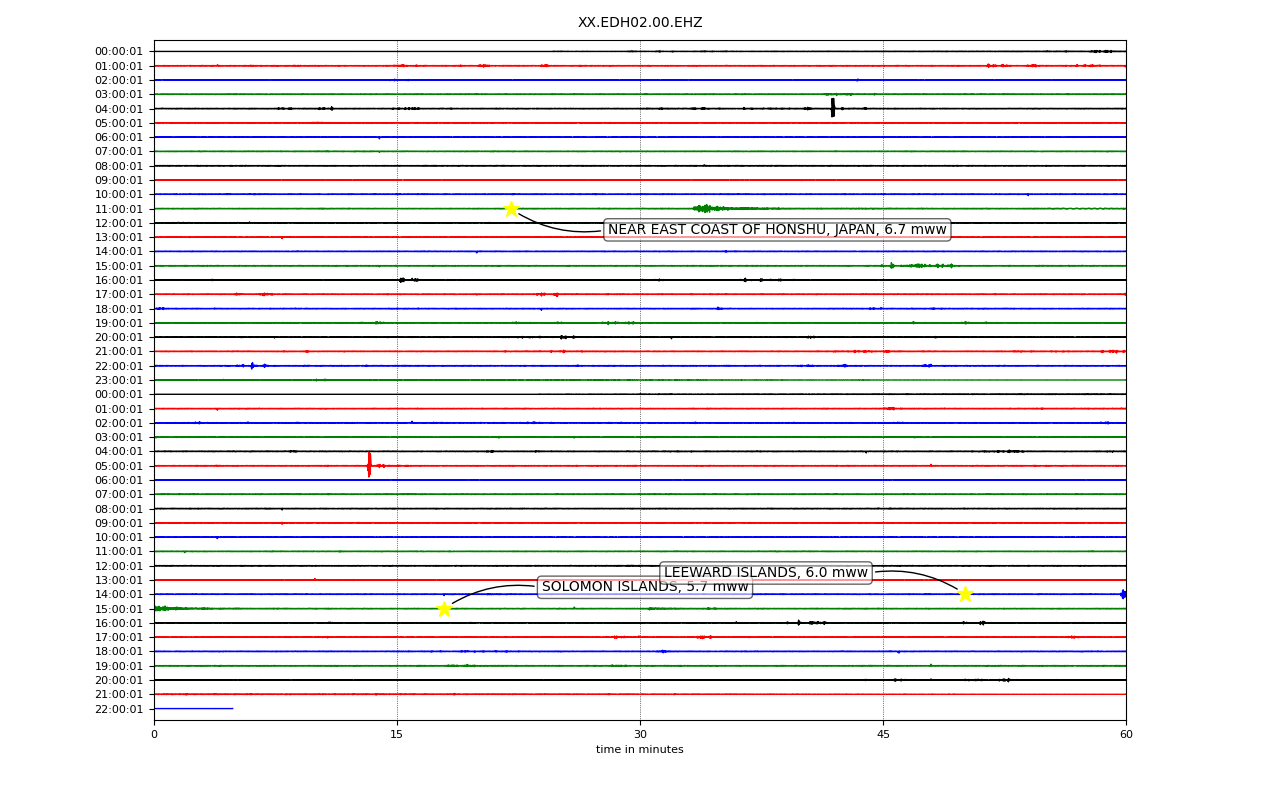Select the LEEWARD ISLANDS 6.0 mww label
Viewport: 1280px width, 800px height.
[766, 573]
